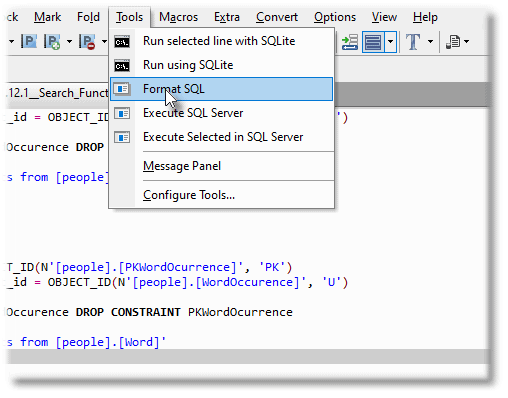Expand the word wrap dropdown arrow
Screen dimensions: 508x398
(390, 42)
